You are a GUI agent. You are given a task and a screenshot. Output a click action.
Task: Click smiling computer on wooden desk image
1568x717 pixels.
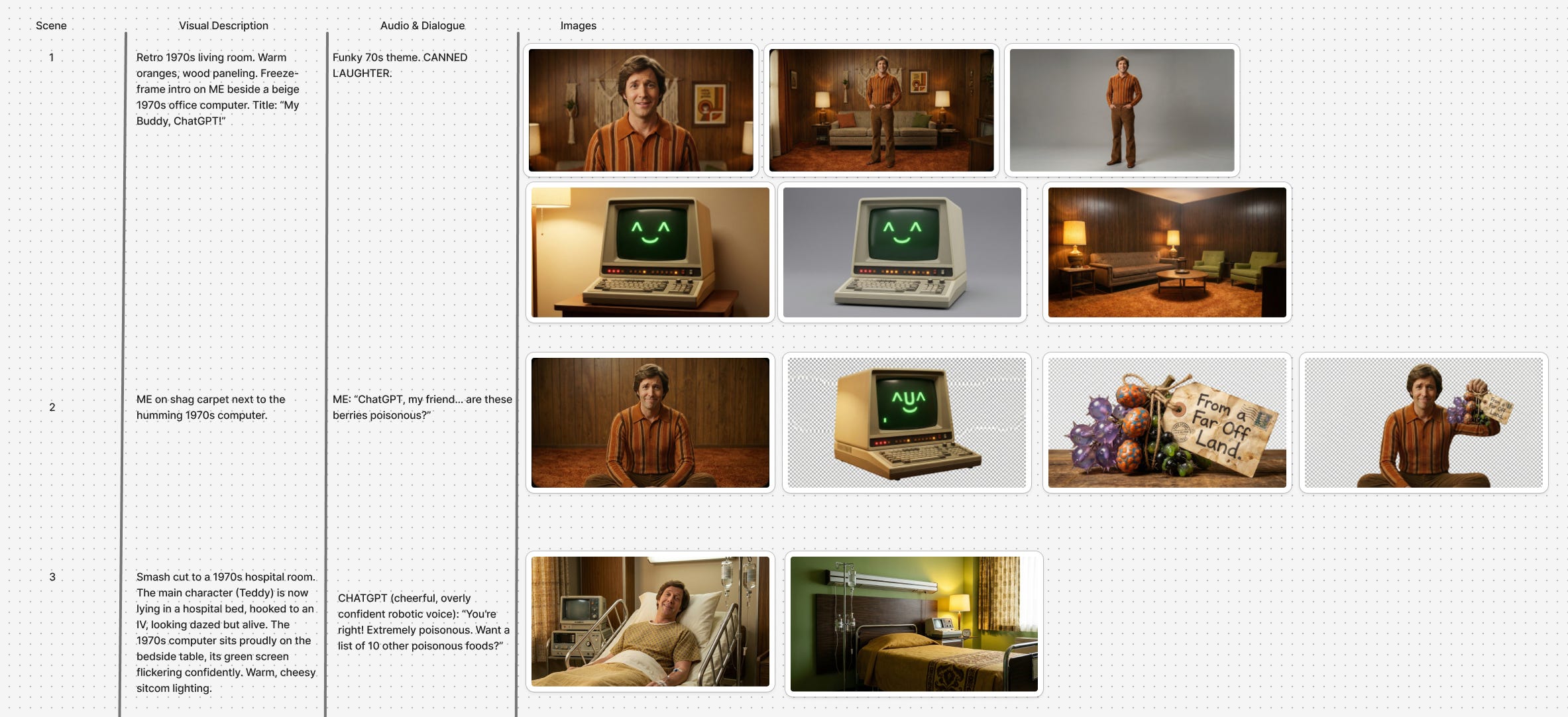coord(649,252)
